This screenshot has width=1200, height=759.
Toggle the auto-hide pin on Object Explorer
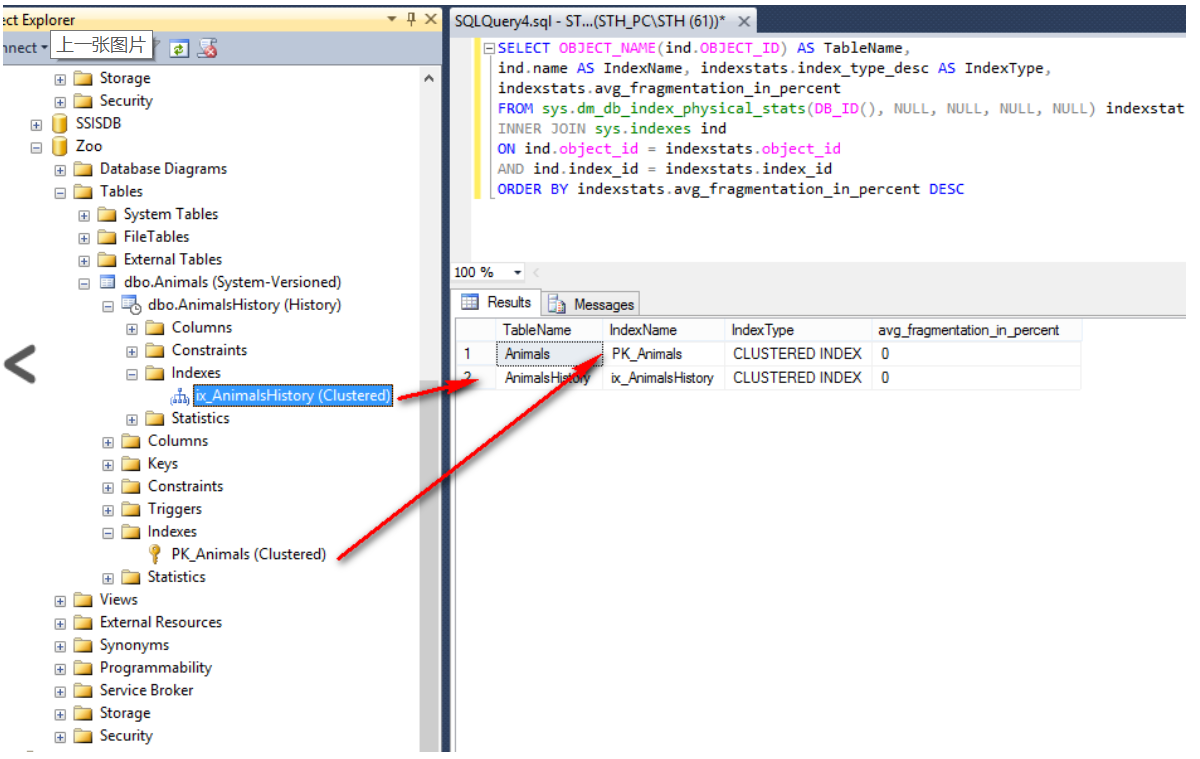click(410, 18)
